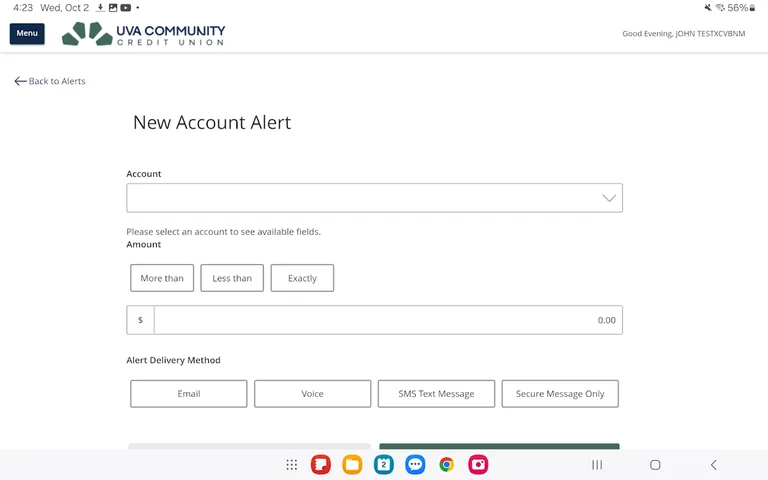Choose Voice delivery method
The width and height of the screenshot is (768, 480).
pos(312,394)
